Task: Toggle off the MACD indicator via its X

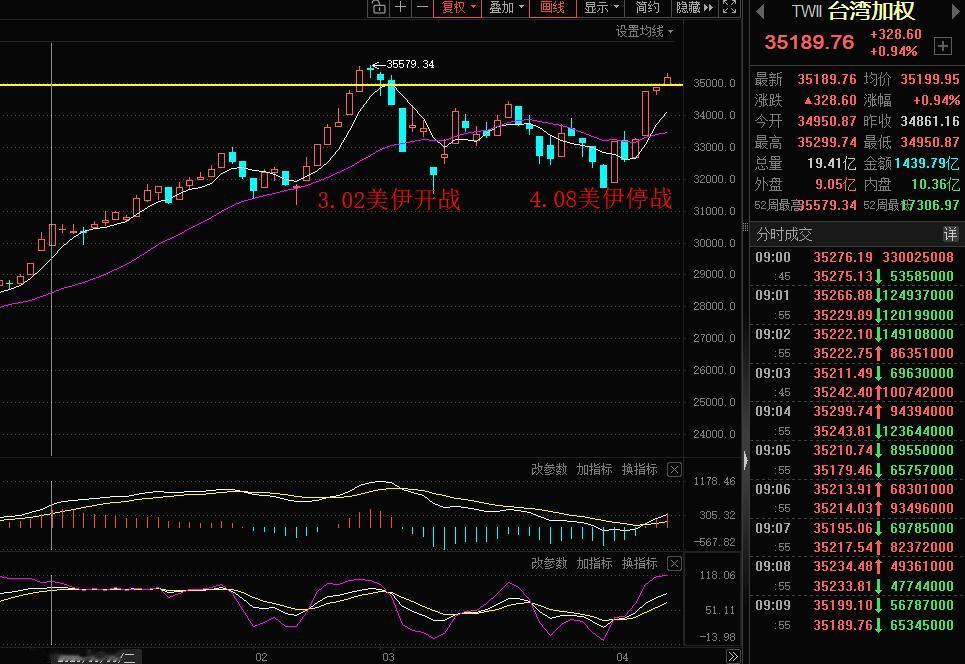Action: 674,469
